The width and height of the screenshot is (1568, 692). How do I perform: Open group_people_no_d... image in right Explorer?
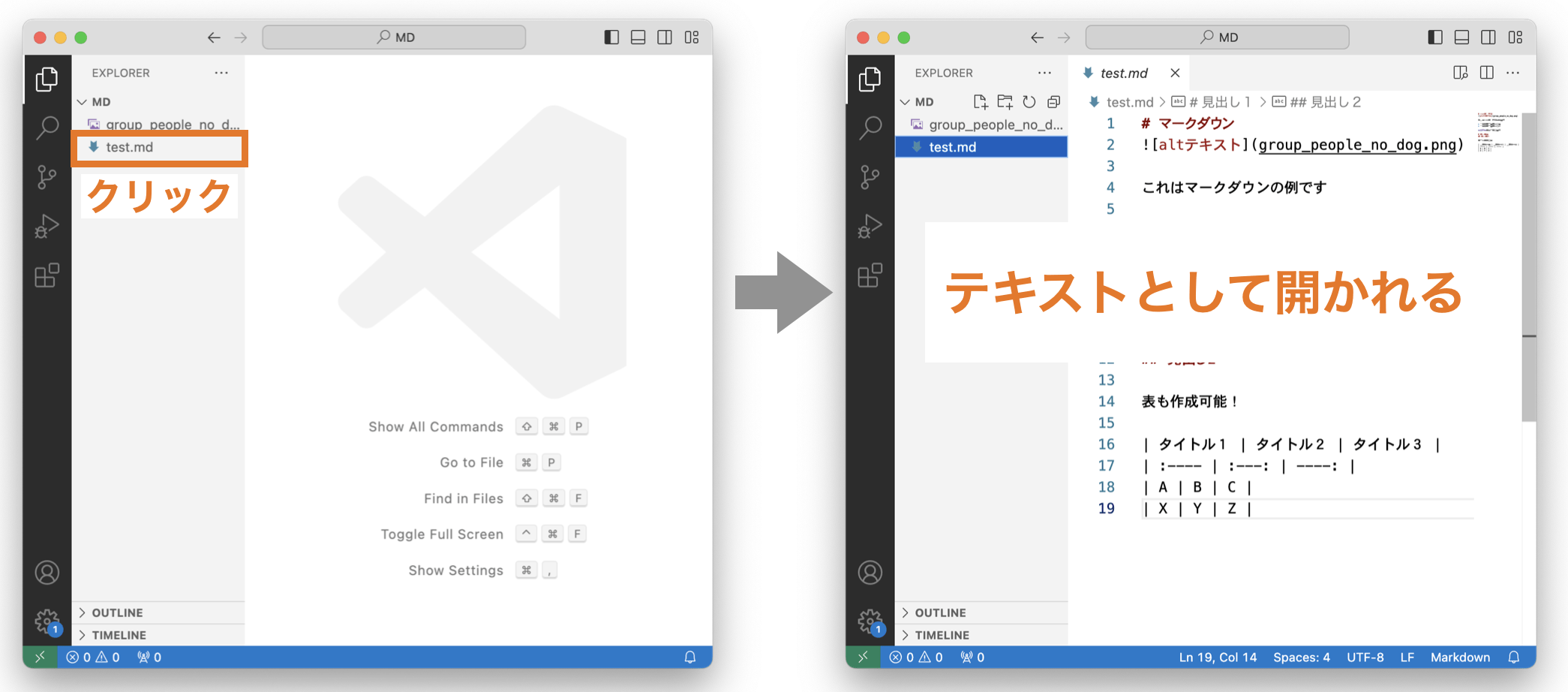pos(981,125)
